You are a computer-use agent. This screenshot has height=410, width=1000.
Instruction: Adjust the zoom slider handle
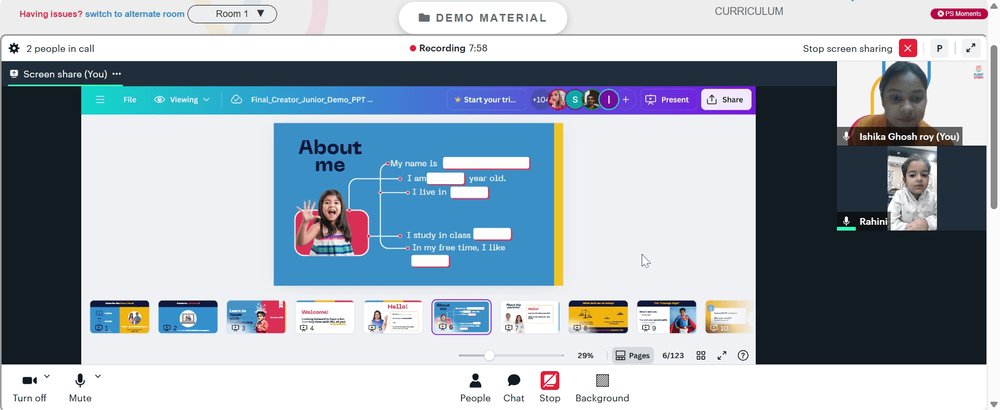[x=489, y=356]
